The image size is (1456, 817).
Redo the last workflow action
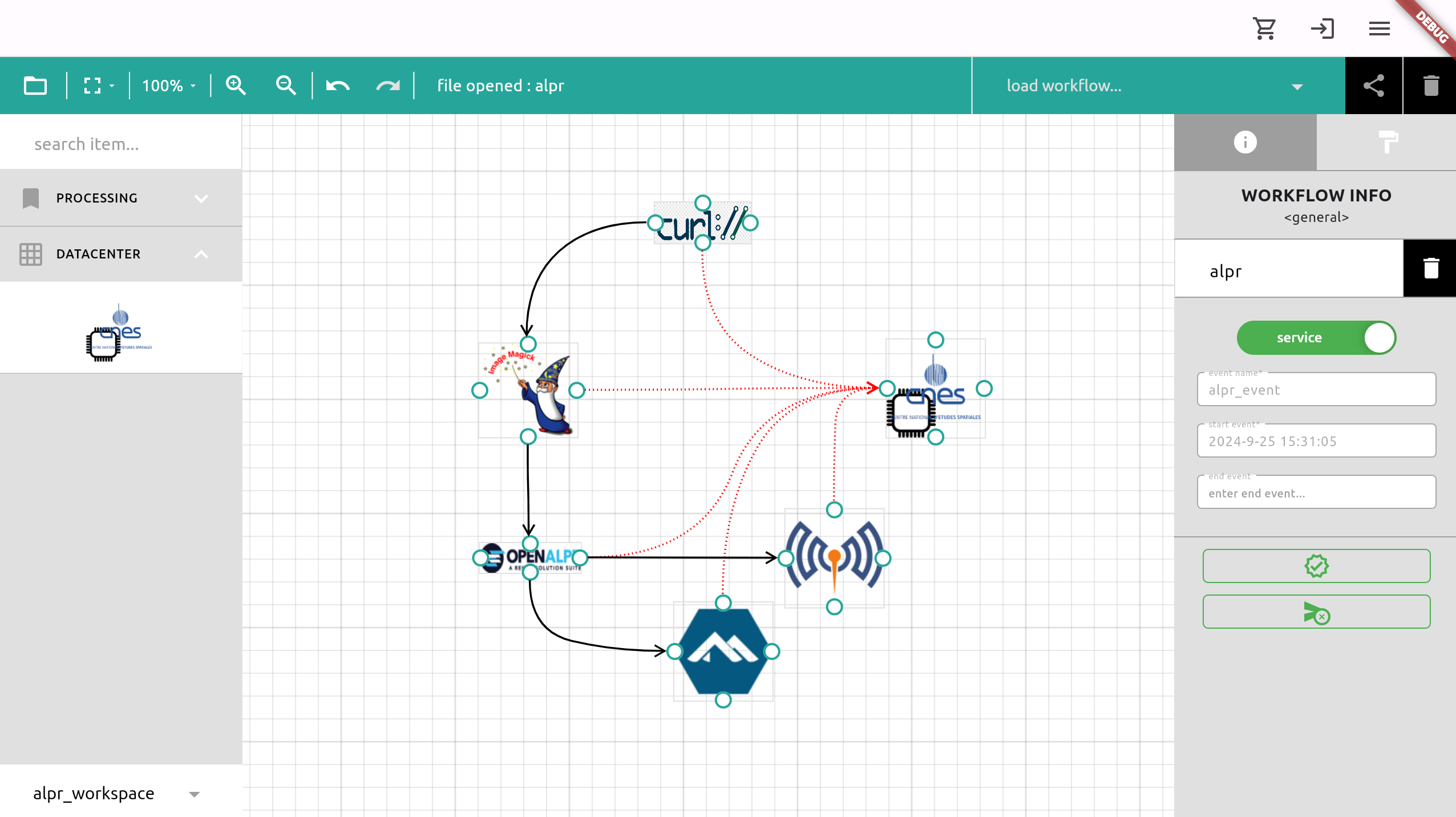(x=388, y=86)
